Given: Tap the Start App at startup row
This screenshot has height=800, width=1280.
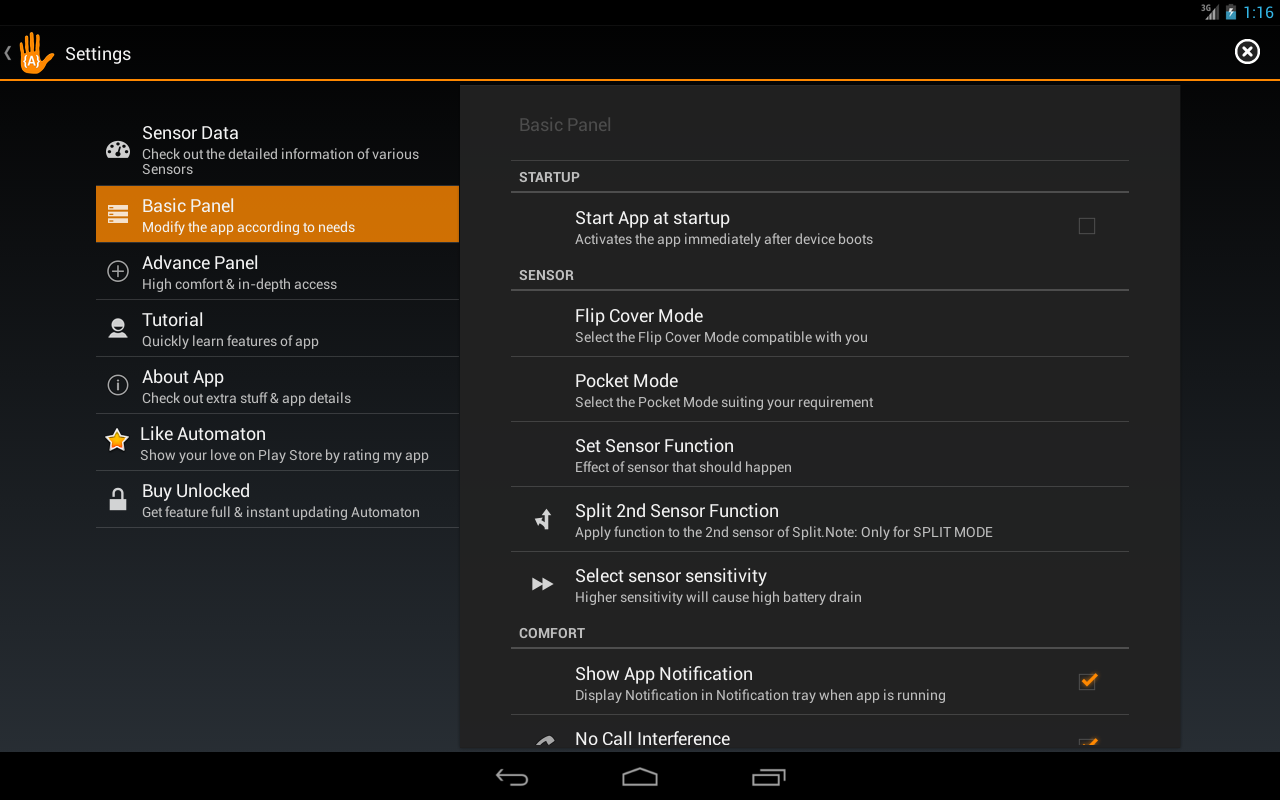Looking at the screenshot, I should 820,227.
